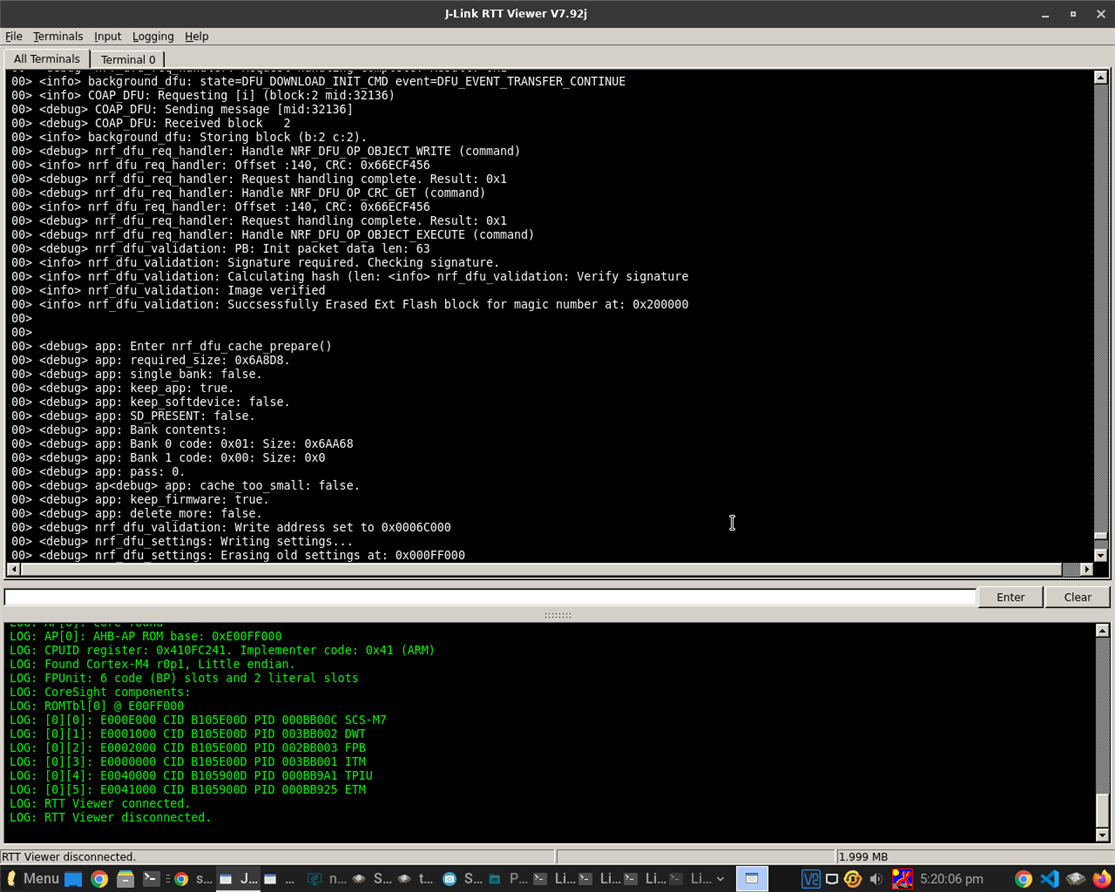The width and height of the screenshot is (1115, 892).
Task: Switch to the screenshot 'S...' camera taskbar window
Action: point(462,879)
